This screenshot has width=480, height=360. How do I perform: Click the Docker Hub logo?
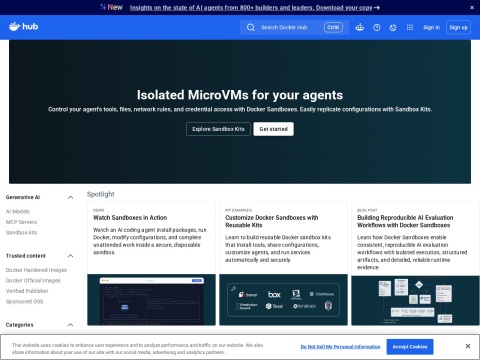coord(24,26)
